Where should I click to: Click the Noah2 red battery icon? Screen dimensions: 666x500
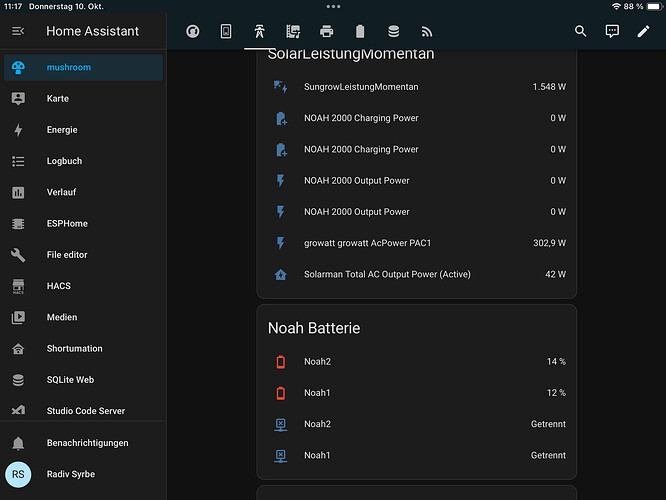click(280, 362)
